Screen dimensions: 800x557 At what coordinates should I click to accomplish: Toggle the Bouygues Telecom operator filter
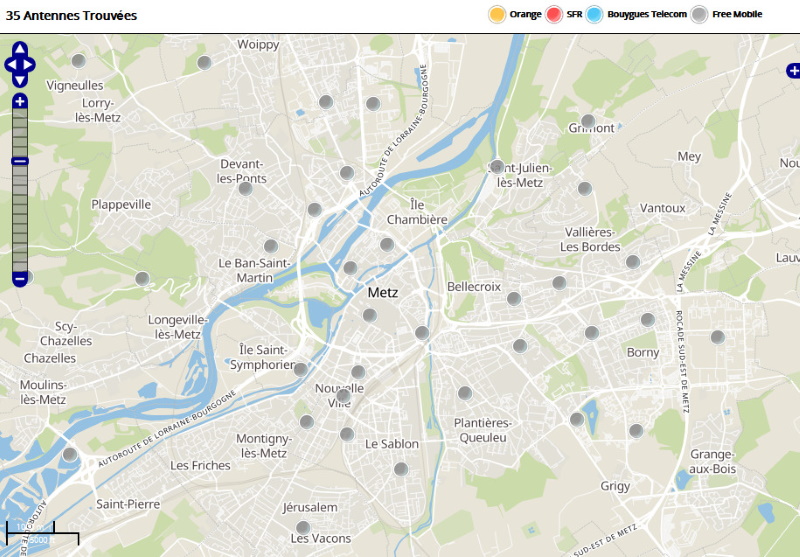(x=595, y=14)
